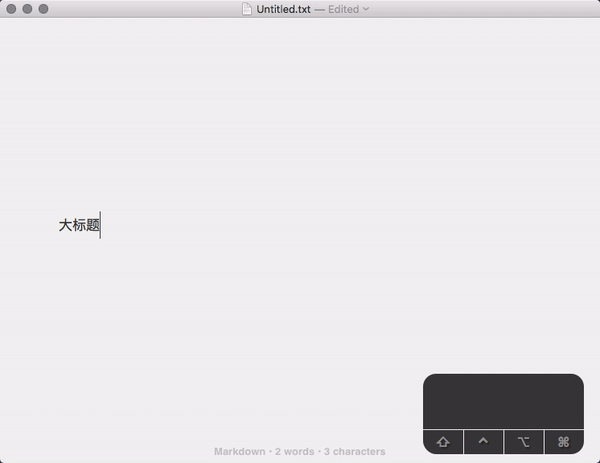Click the document proxy icon in title bar
This screenshot has width=600, height=463.
pos(247,9)
